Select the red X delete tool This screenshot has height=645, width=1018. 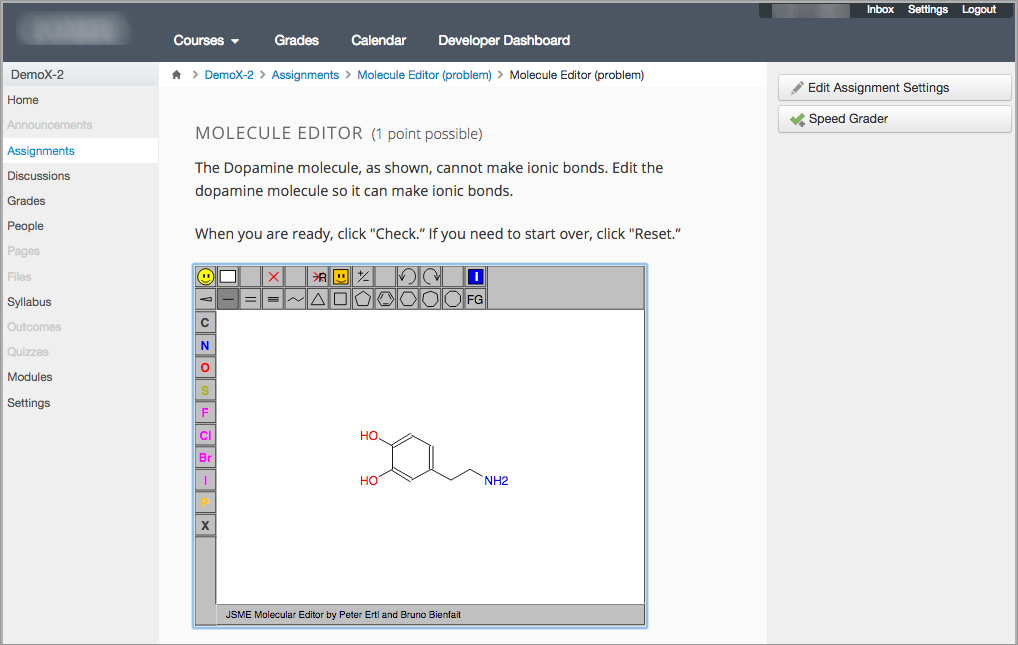[x=273, y=277]
